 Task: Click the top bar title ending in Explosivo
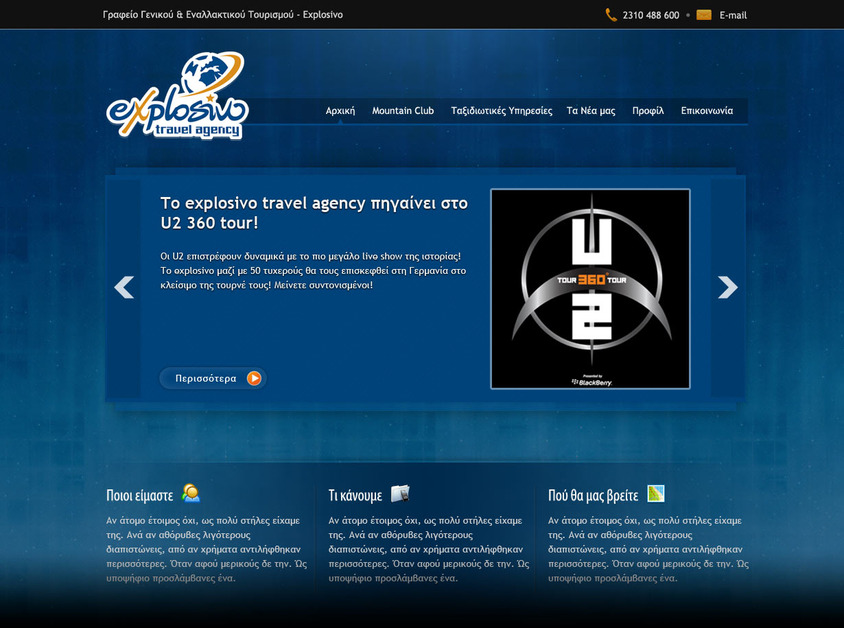coord(223,15)
